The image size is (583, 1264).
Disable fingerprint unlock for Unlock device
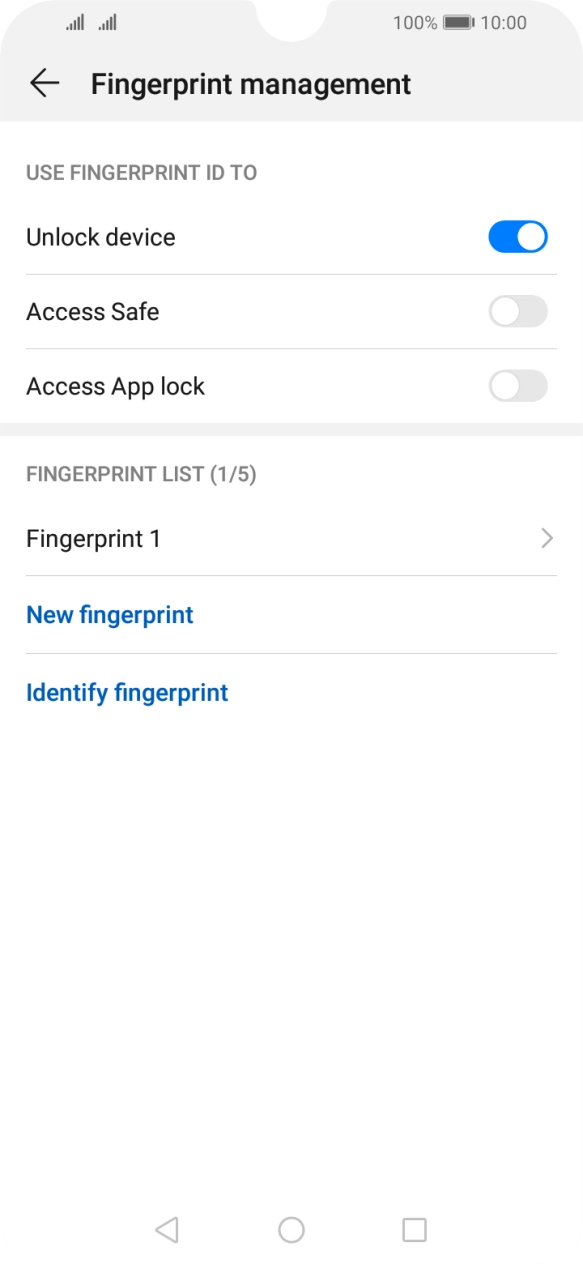point(518,237)
